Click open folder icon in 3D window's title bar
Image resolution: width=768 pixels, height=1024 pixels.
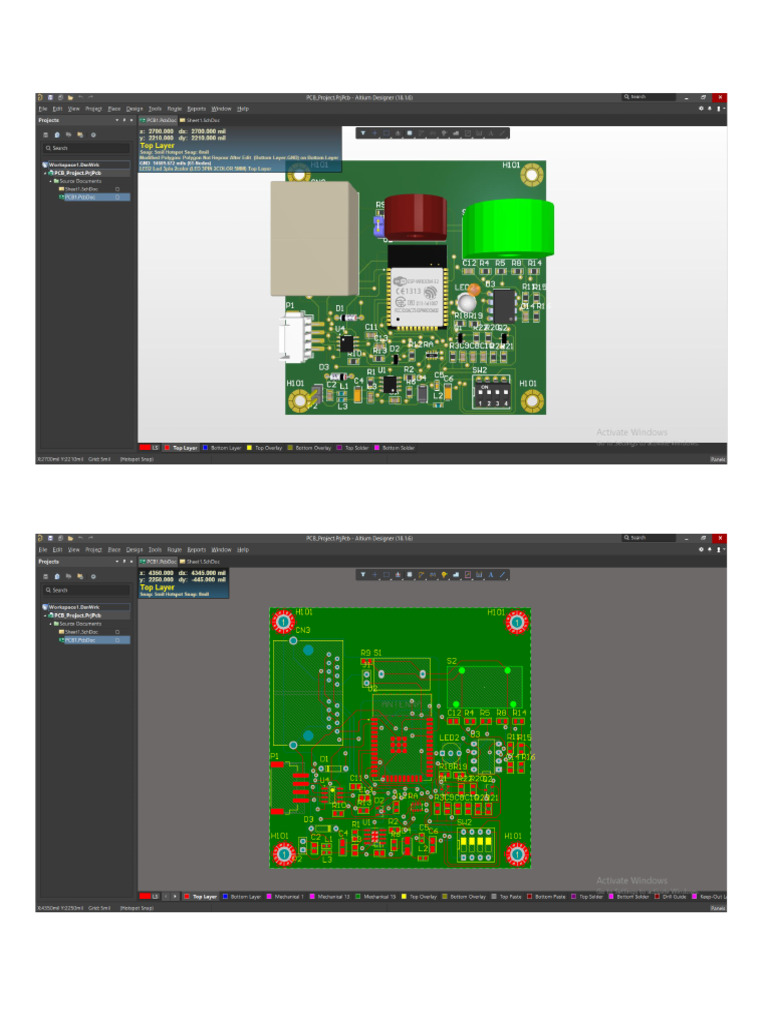click(70, 98)
